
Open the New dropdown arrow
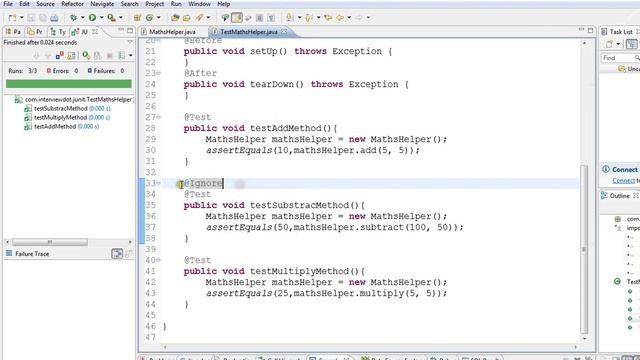(x=22, y=18)
